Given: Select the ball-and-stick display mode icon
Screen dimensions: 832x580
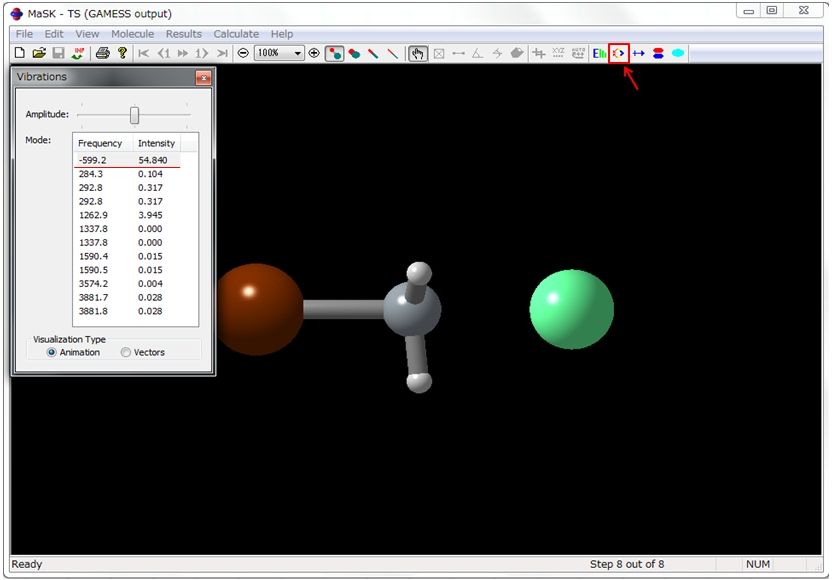Looking at the screenshot, I should (334, 52).
